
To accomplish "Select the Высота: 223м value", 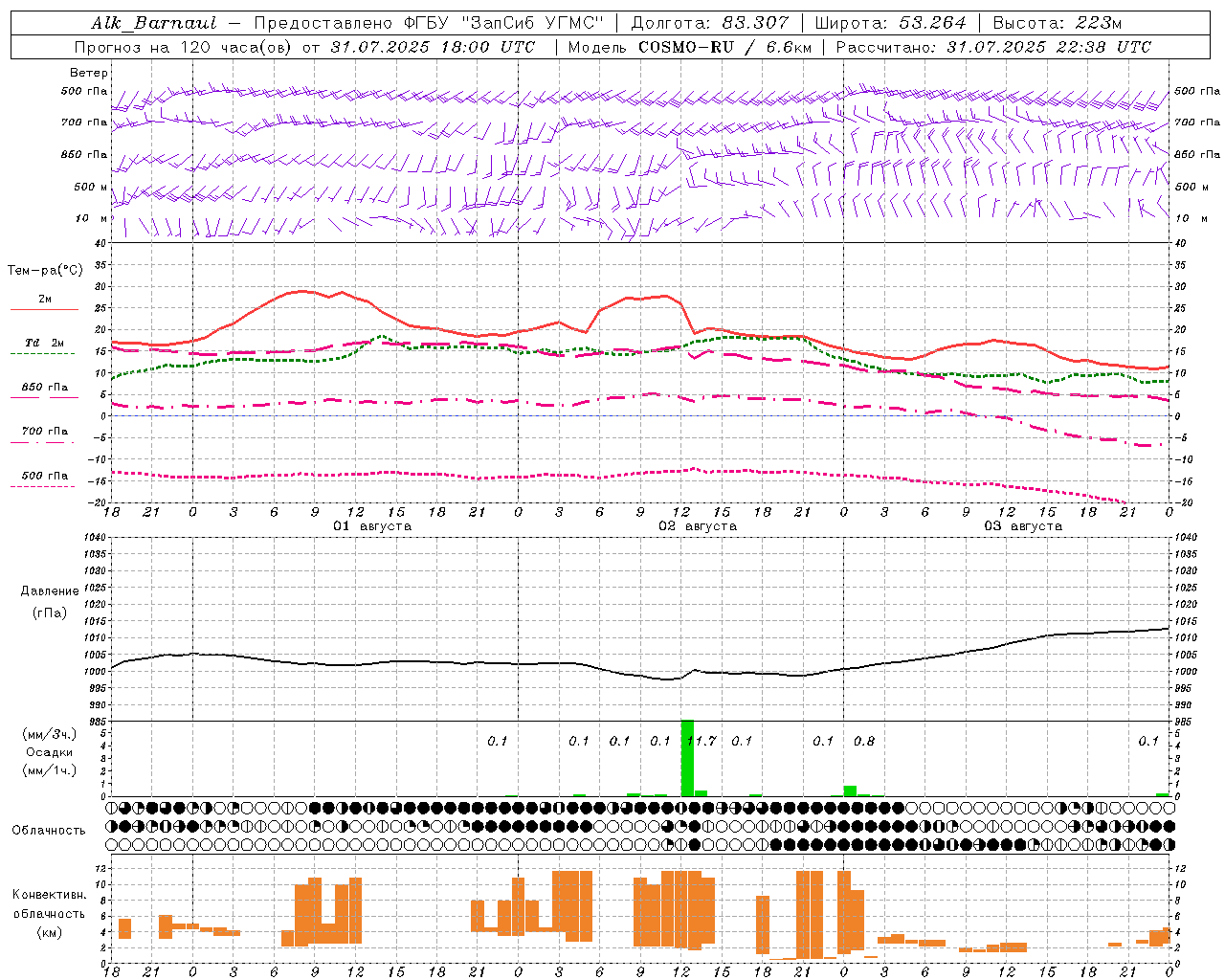I will coord(1057,23).
